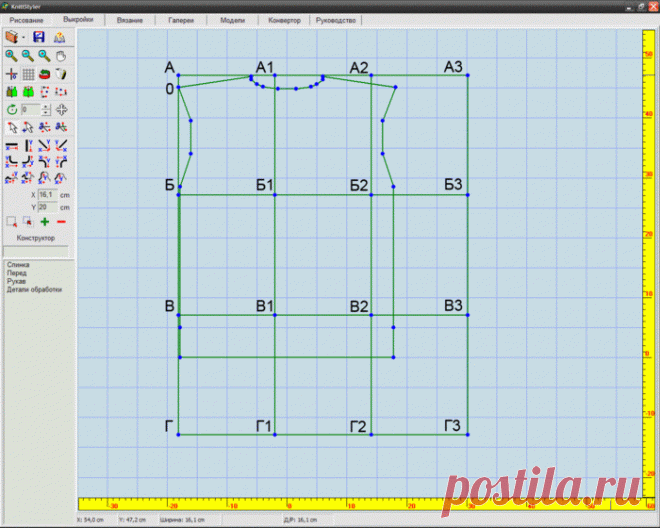Switch to the Руководство tab
The image size is (660, 528).
pos(336,20)
